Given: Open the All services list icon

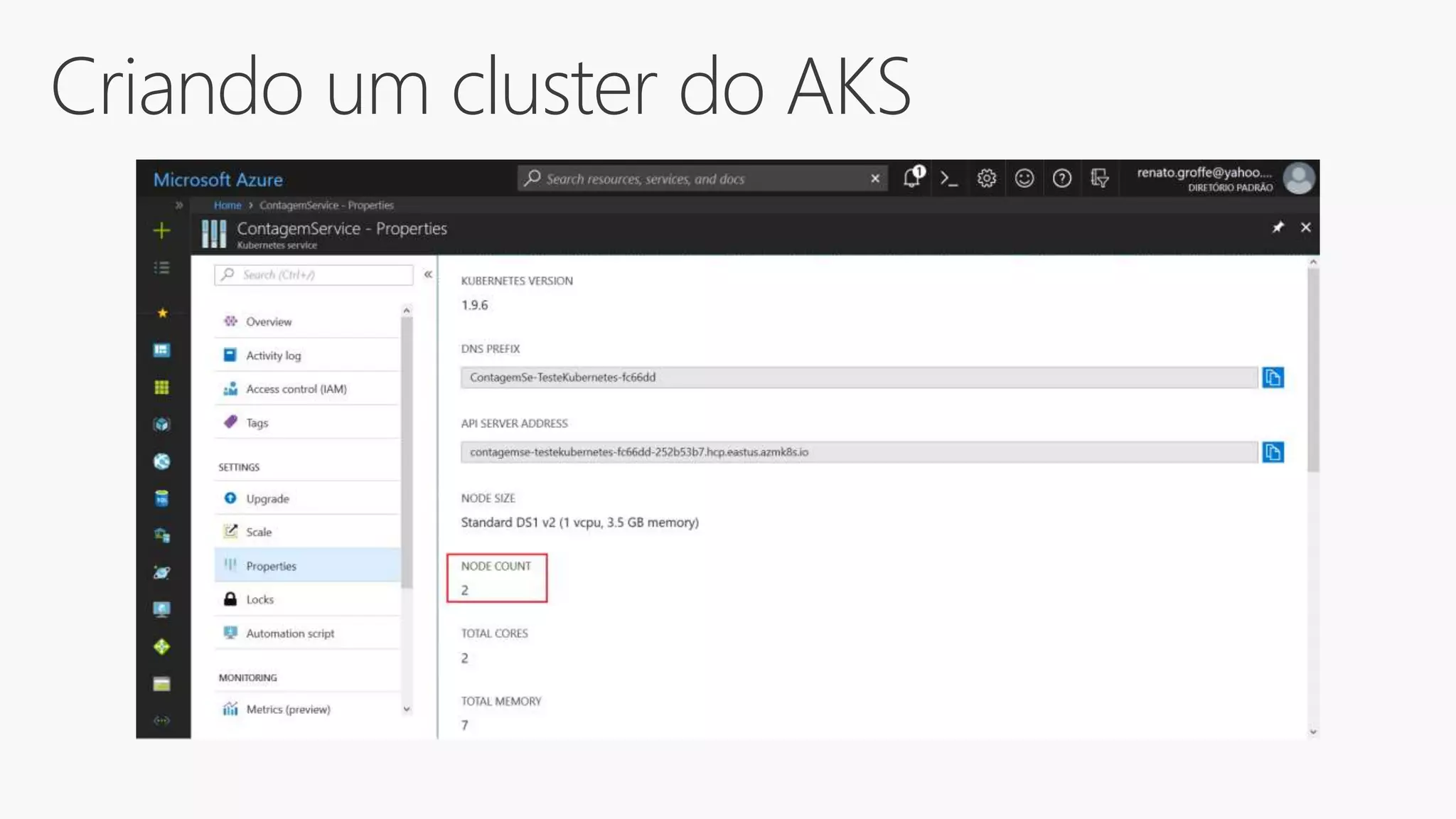Looking at the screenshot, I should click(x=162, y=268).
